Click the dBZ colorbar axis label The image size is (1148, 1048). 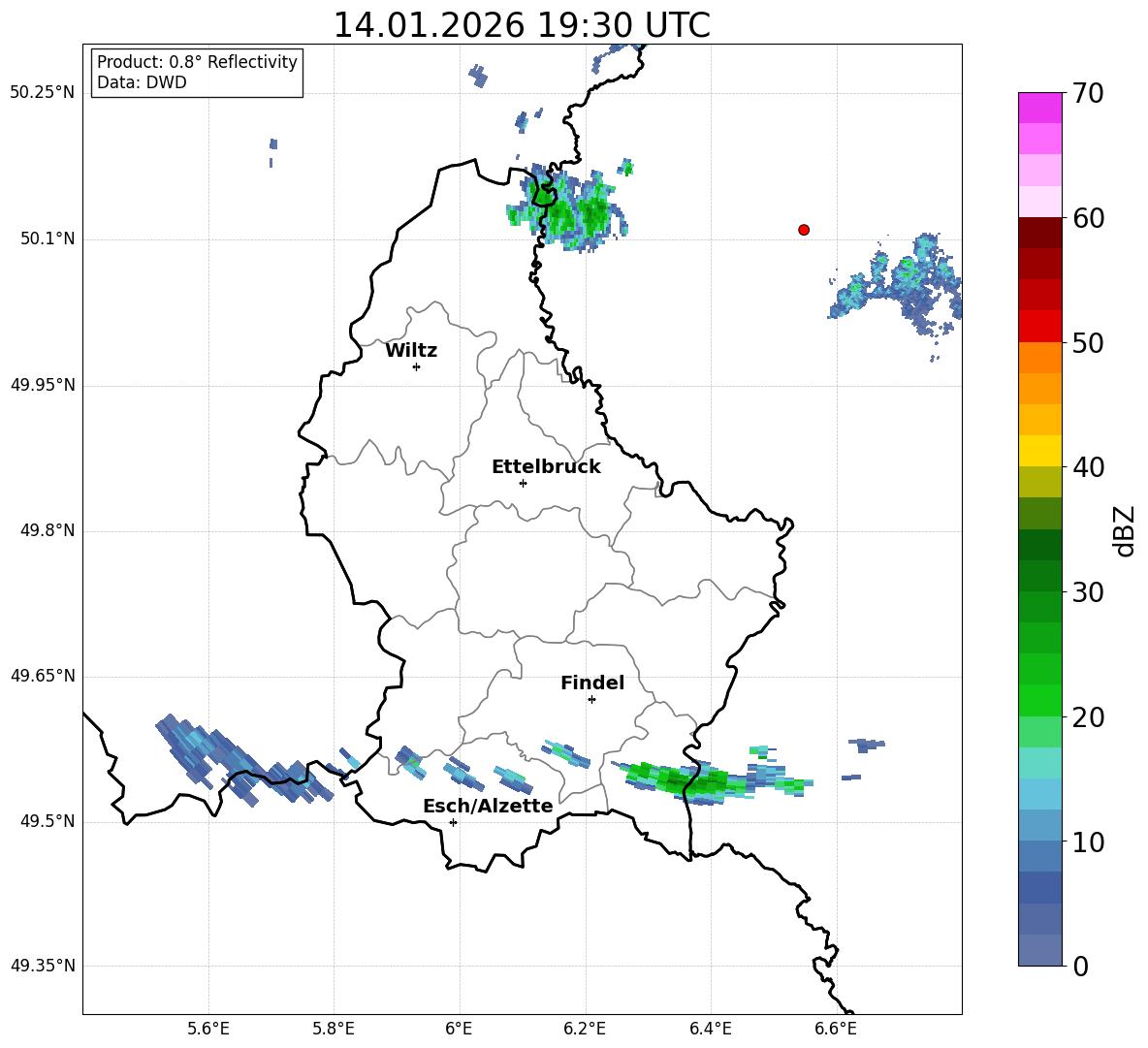tap(1125, 530)
